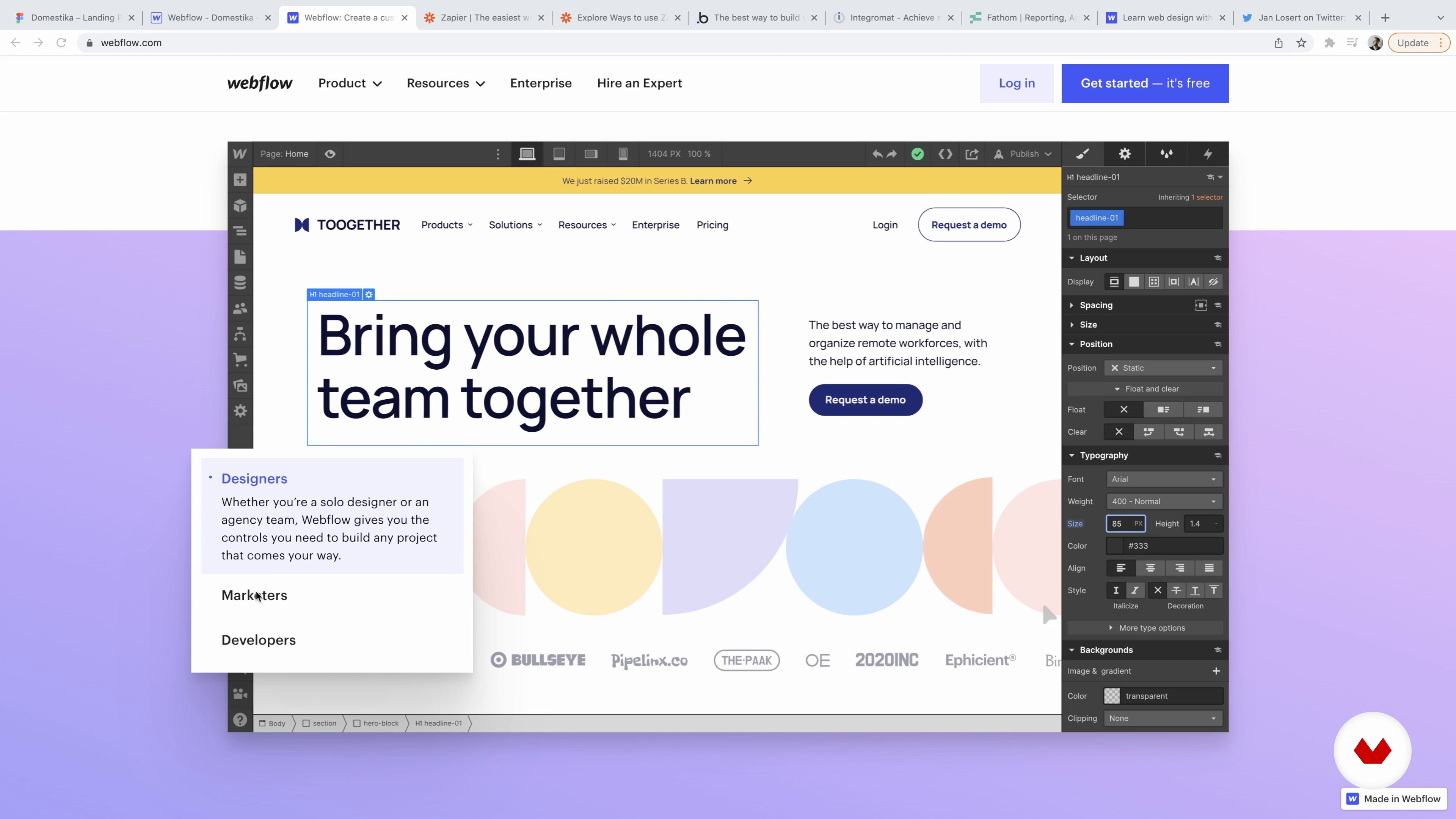Click the Log in button
The width and height of the screenshot is (1456, 819).
pos(1017,83)
